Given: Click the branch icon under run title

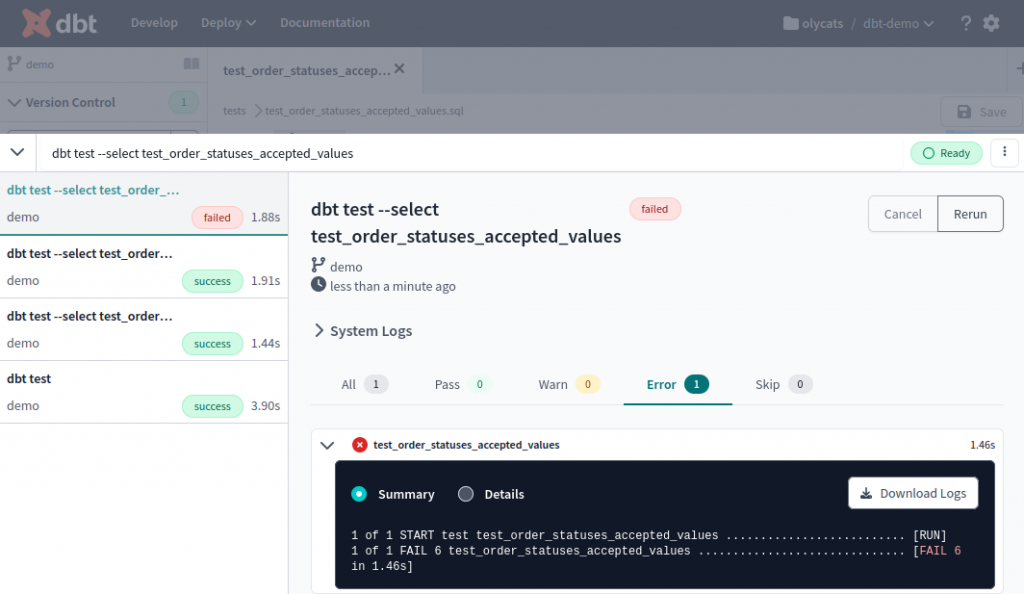Looking at the screenshot, I should tap(318, 265).
